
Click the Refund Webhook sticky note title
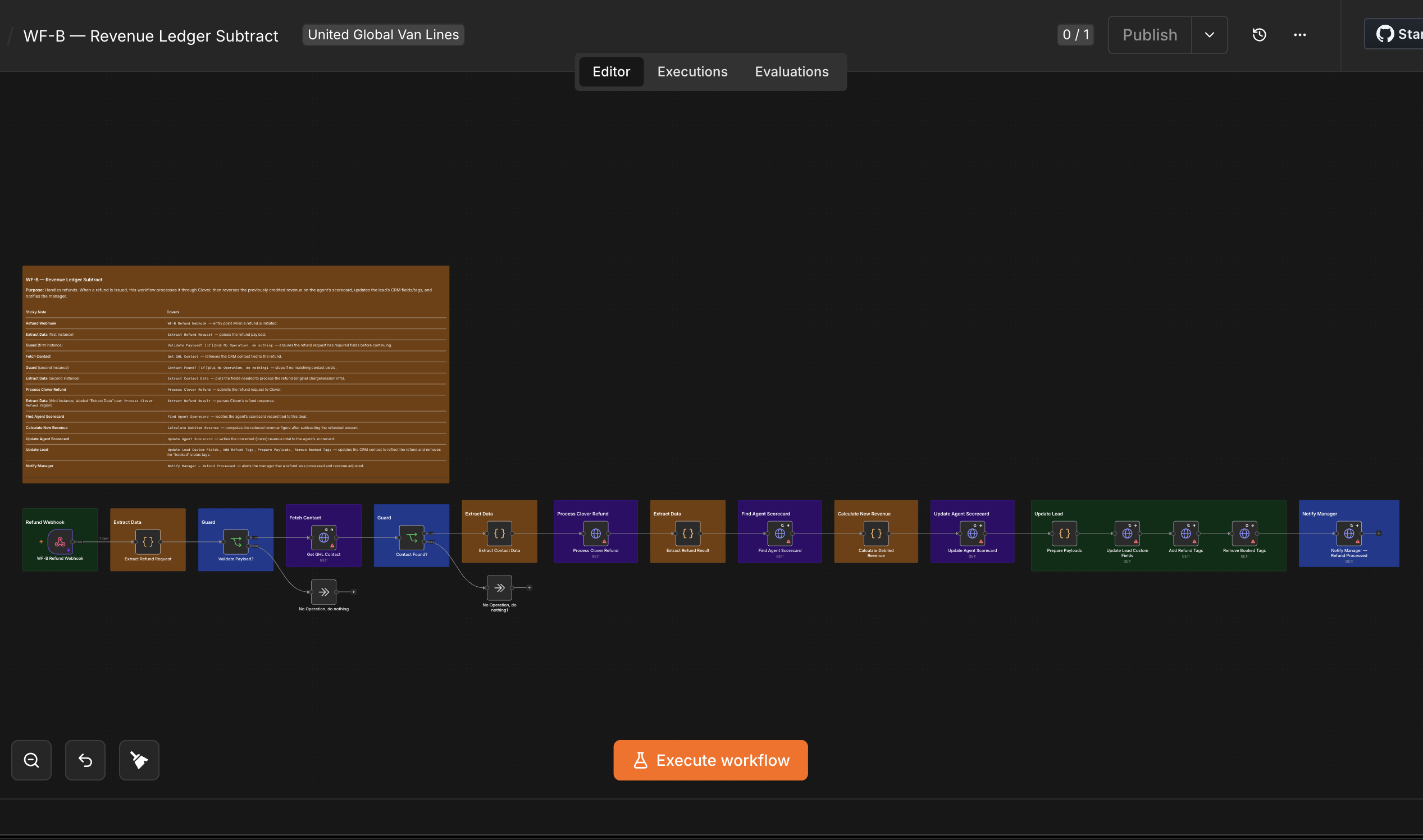tap(45, 522)
